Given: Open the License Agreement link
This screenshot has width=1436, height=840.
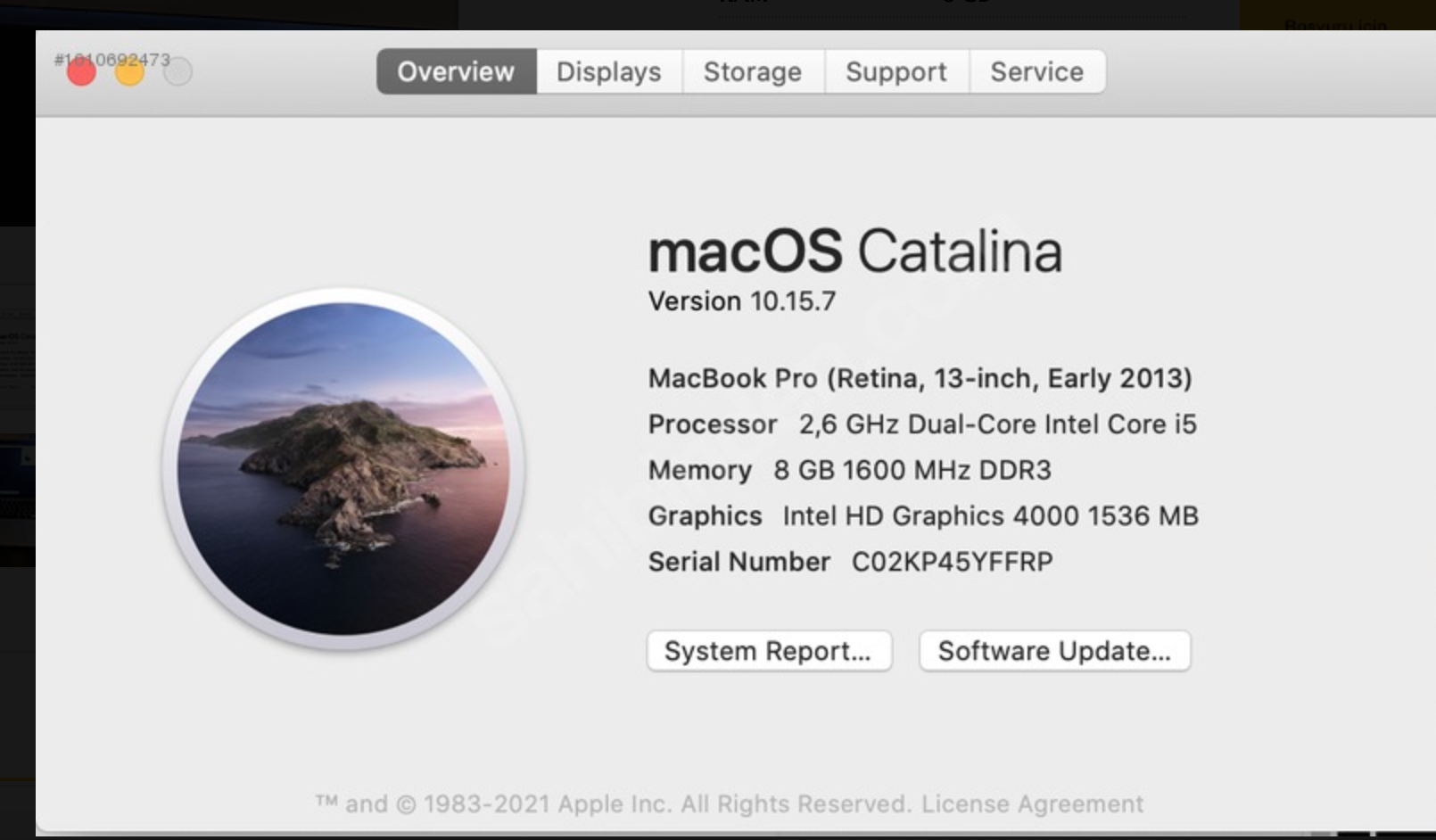Looking at the screenshot, I should coord(1032,803).
